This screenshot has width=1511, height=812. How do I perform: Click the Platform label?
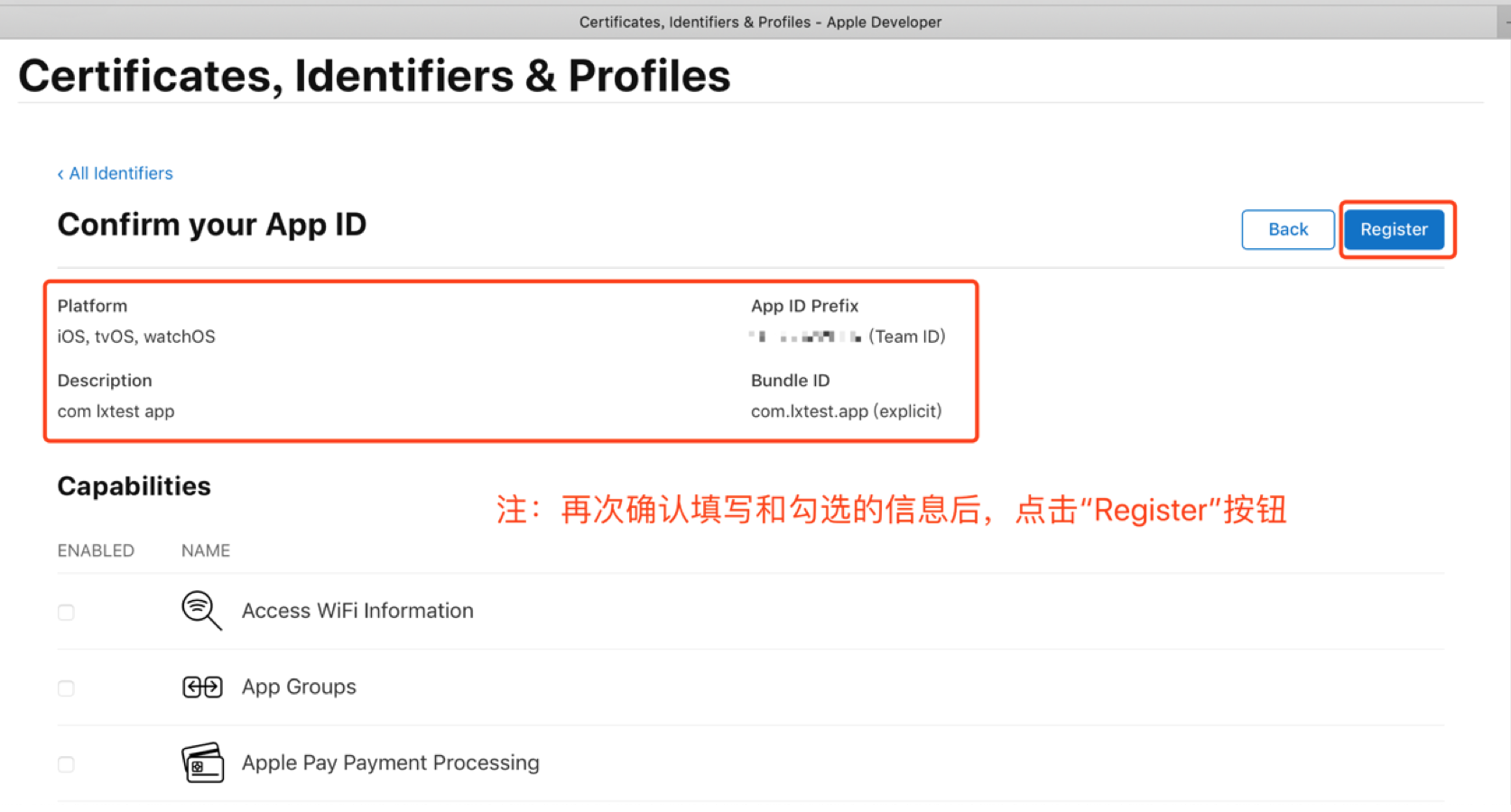click(92, 306)
